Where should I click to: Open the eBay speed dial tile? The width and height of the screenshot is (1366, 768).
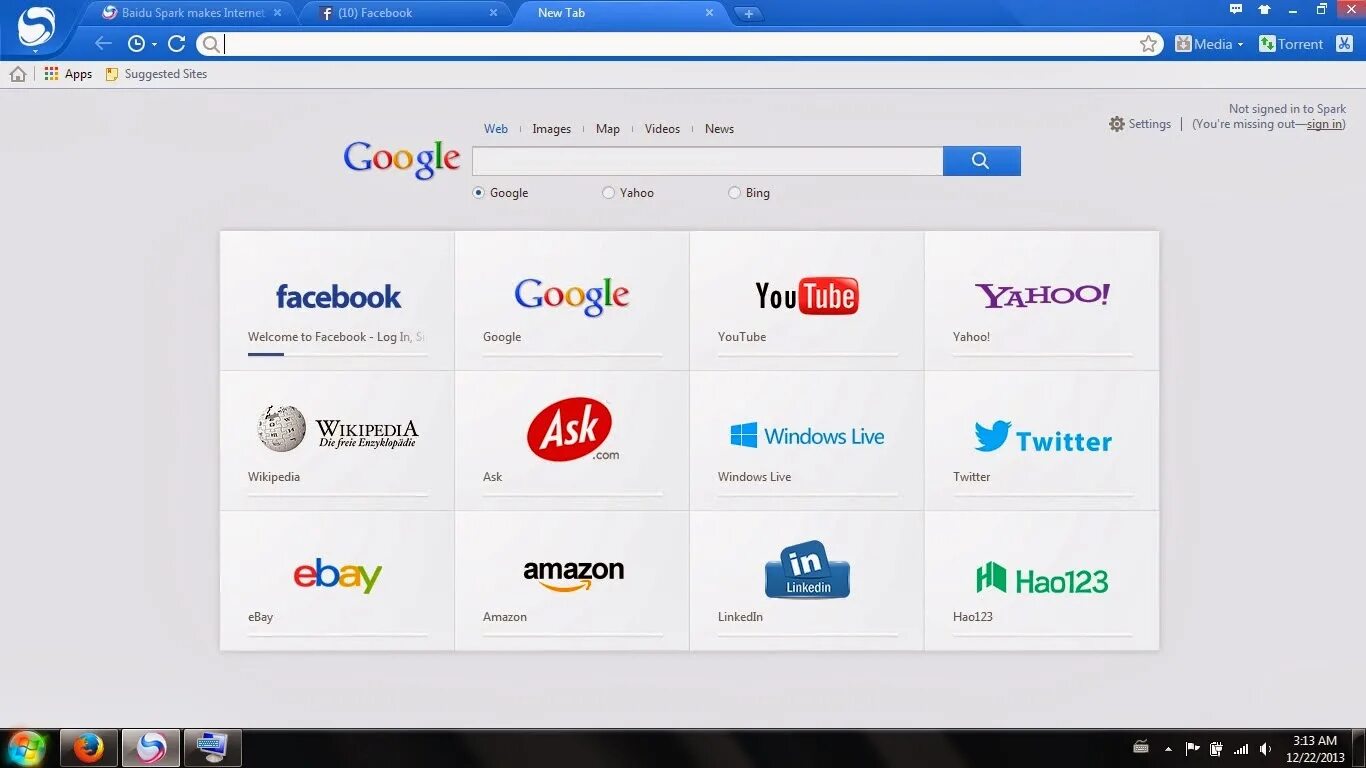(337, 581)
